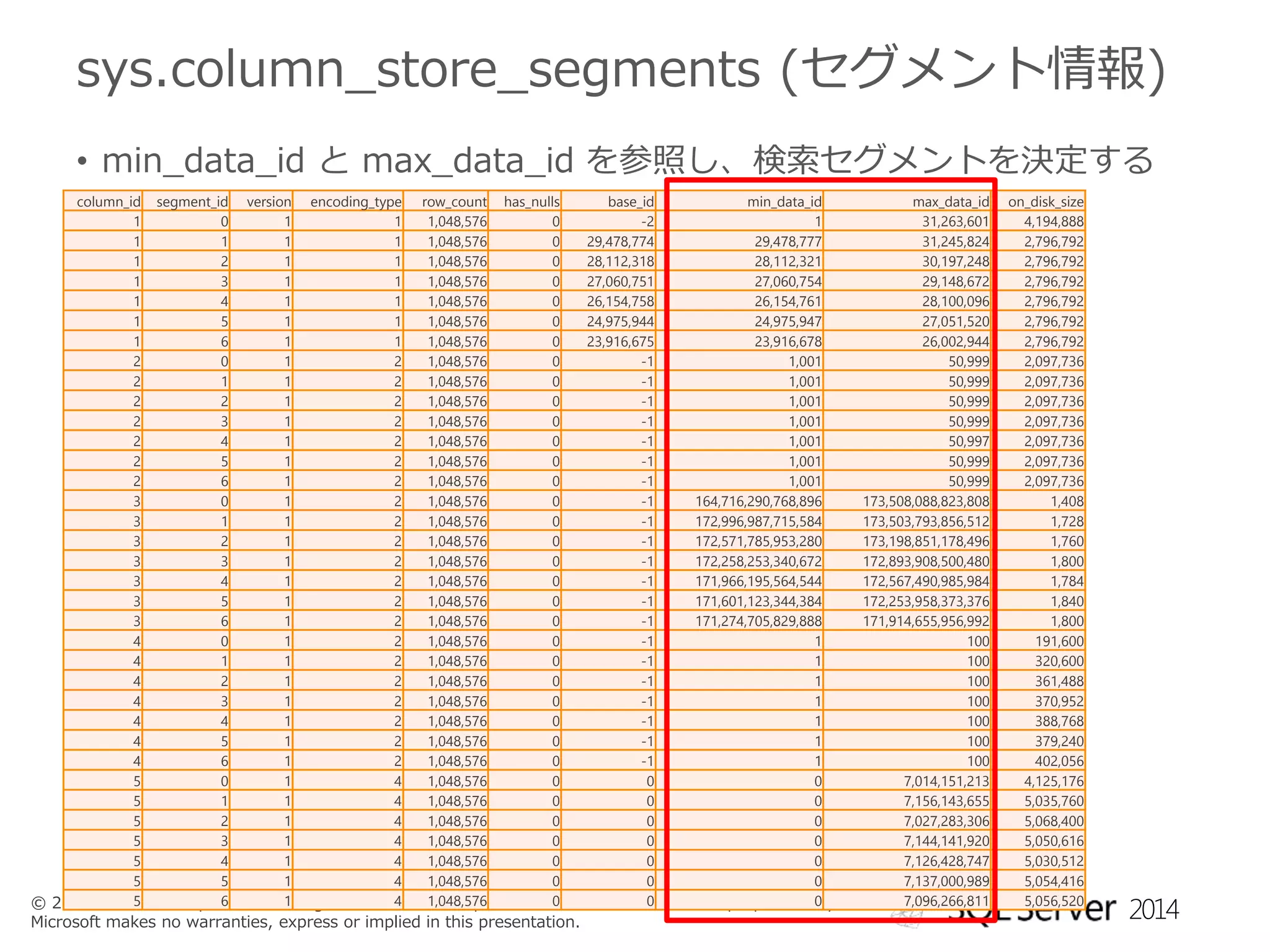Click the min_data_id value 172,571,785,953,280
The height and width of the screenshot is (952, 1270).
[758, 541]
